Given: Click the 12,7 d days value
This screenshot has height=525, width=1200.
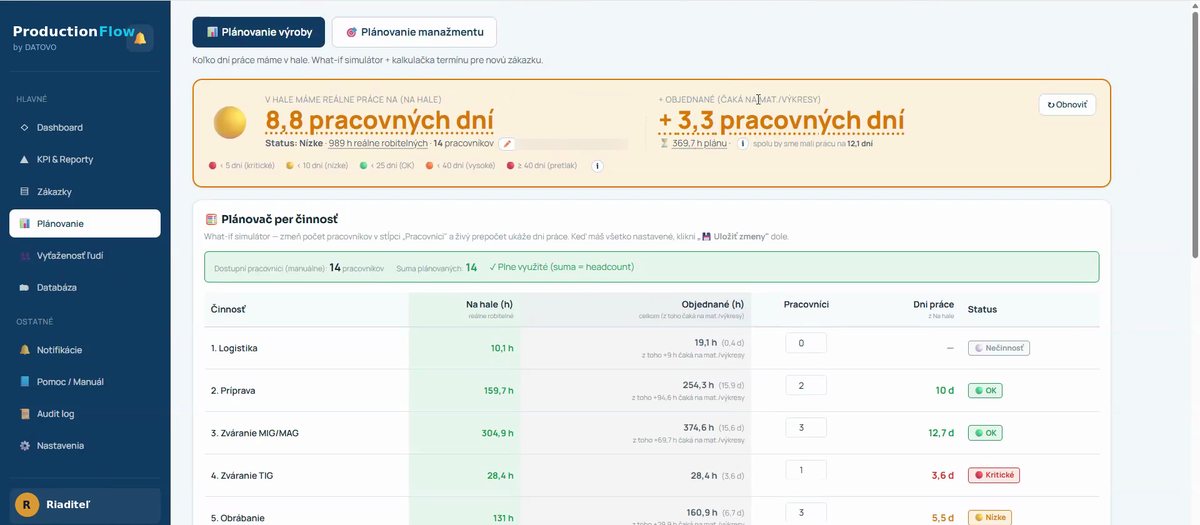Looking at the screenshot, I should point(940,433).
